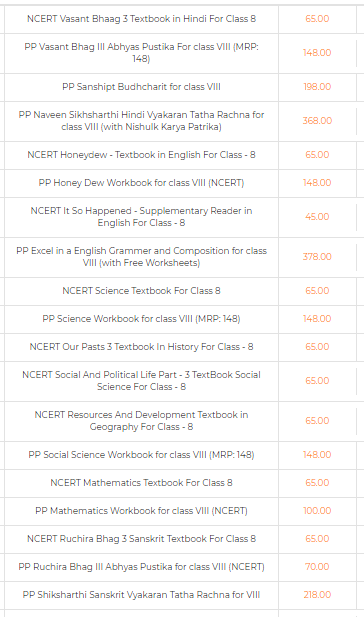Click NCERT Vasant Bhaag 3 Hindi textbook
Image resolution: width=364 pixels, height=617 pixels.
tap(141, 19)
